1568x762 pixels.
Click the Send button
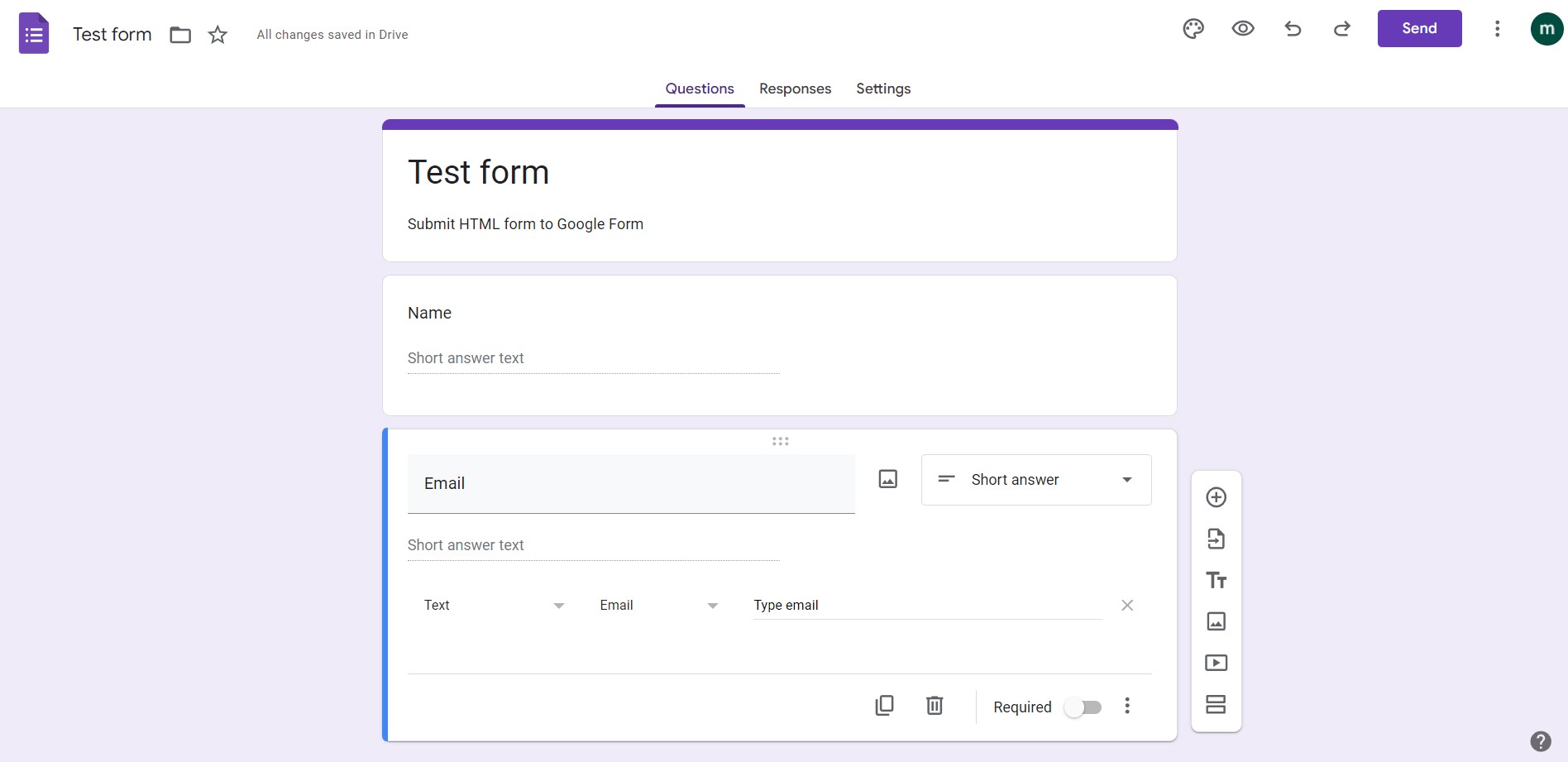[1418, 27]
